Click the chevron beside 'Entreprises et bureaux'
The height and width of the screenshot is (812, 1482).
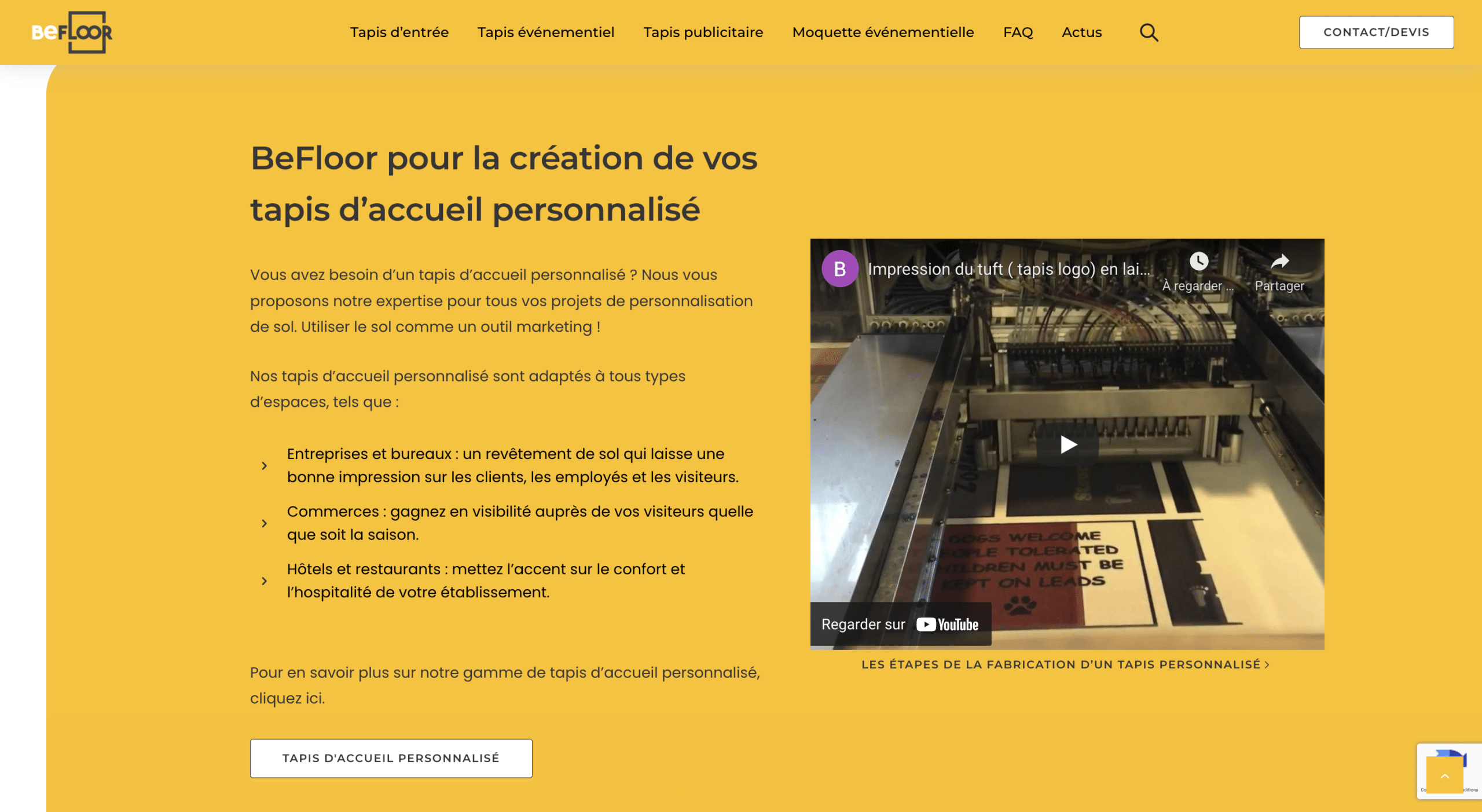(x=265, y=466)
